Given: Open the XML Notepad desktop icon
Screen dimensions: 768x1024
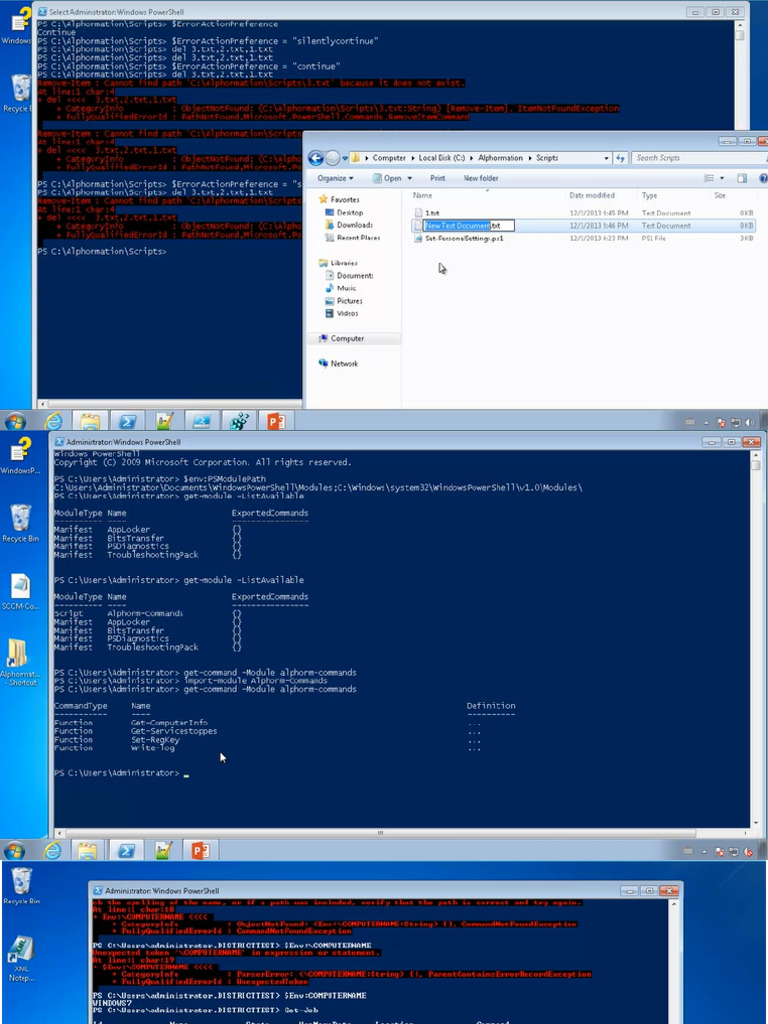Looking at the screenshot, I should point(21,958).
